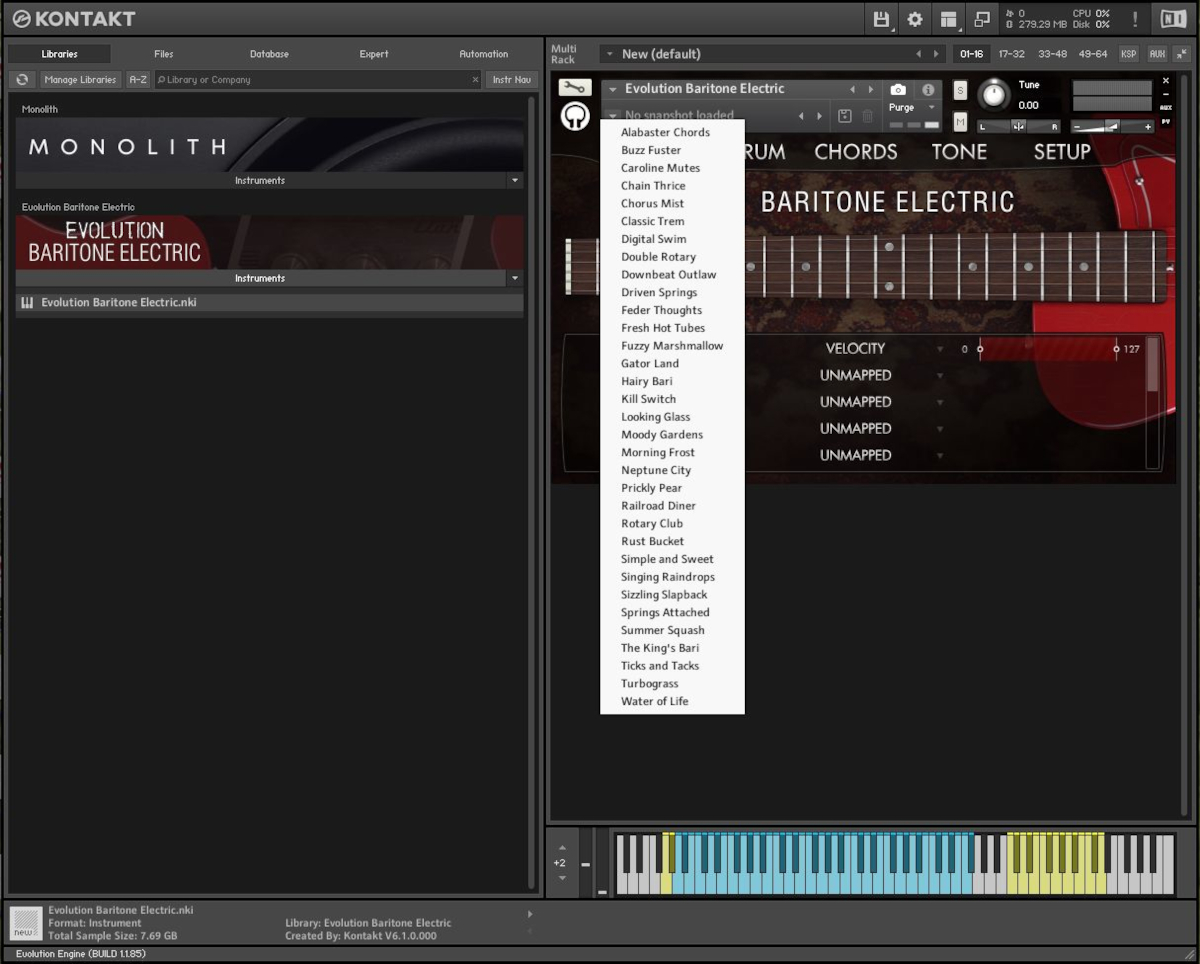
Task: Go to previous instrument arrow
Action: pyautogui.click(x=852, y=89)
